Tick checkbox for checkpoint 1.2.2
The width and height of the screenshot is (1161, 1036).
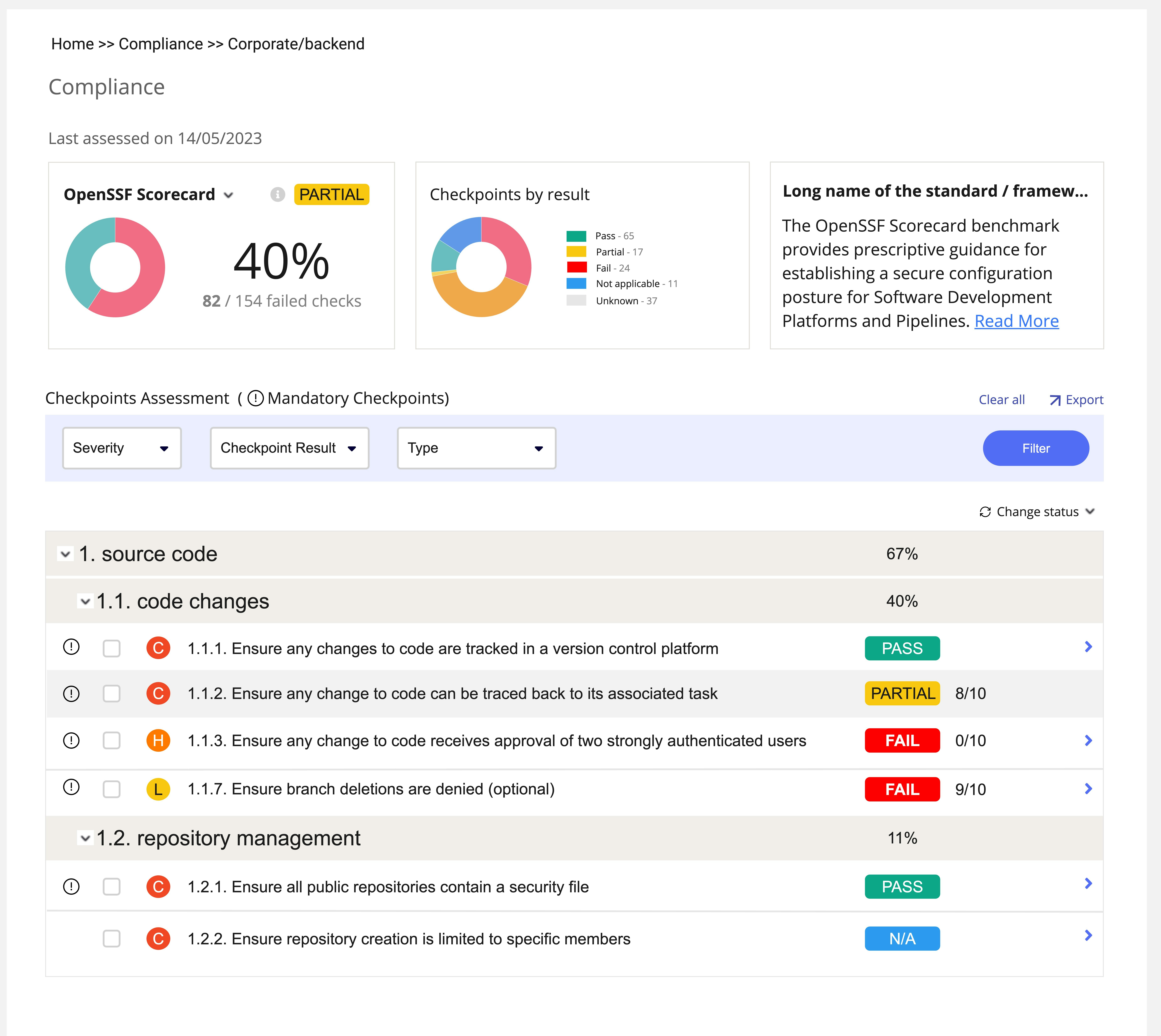coord(112,939)
